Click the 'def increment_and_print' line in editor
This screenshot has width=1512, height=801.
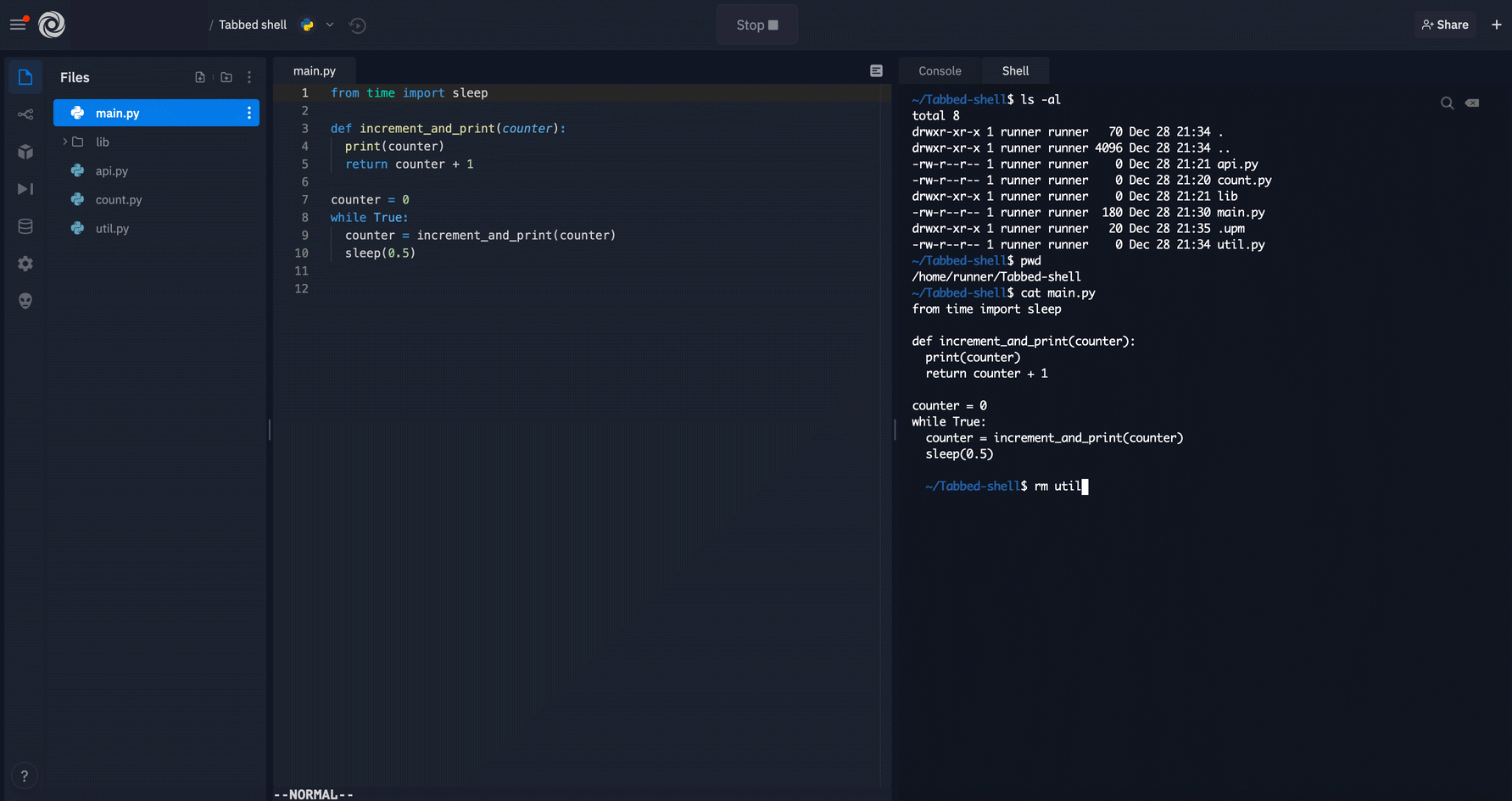tap(448, 129)
